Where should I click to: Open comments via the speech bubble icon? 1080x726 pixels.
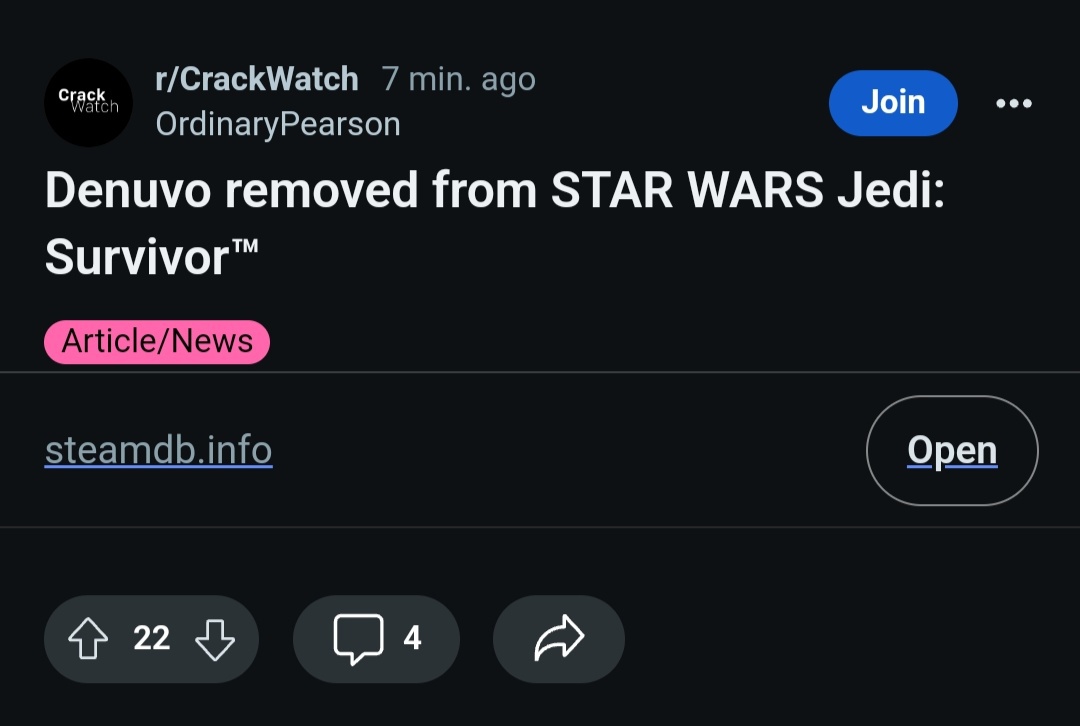(358, 639)
